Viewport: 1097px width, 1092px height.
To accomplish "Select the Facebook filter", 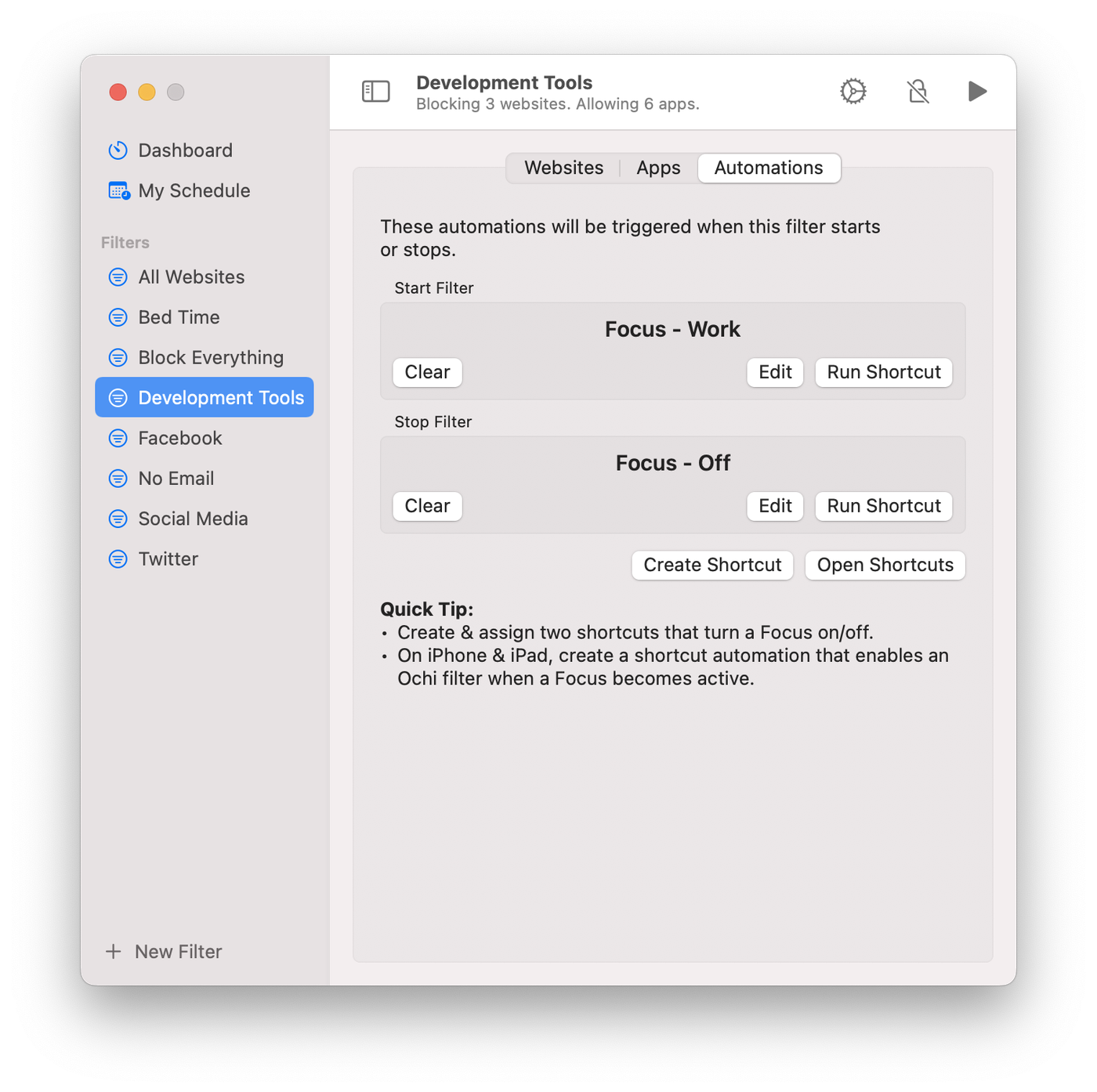I will (x=180, y=438).
